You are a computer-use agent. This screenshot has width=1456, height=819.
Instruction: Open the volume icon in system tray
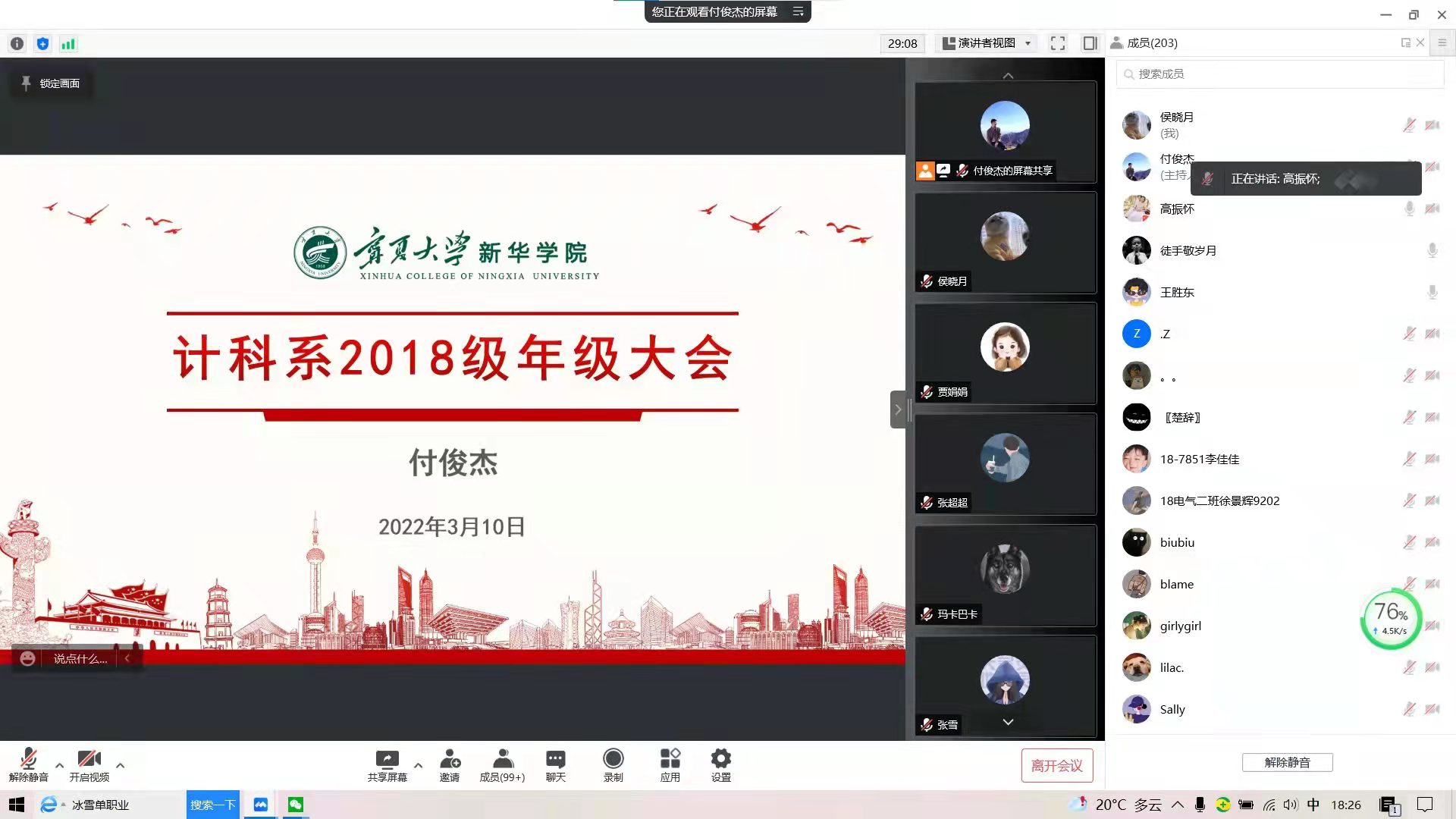1291,805
